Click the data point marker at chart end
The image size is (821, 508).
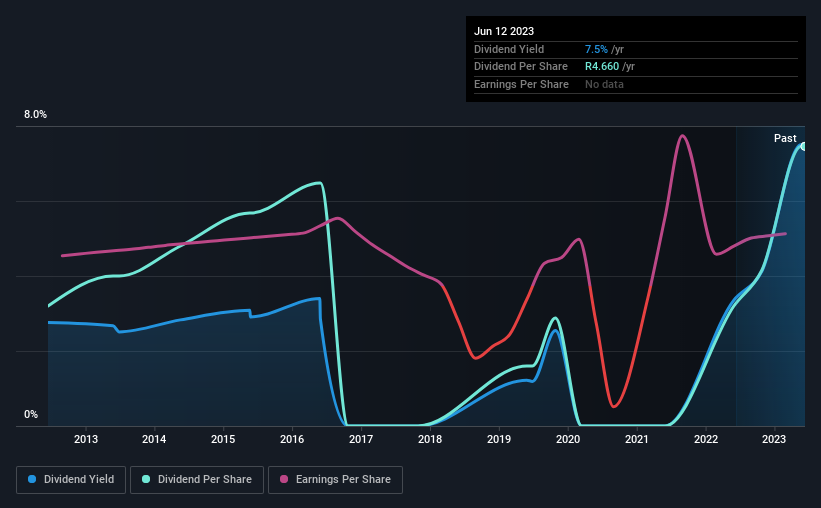pyautogui.click(x=804, y=147)
